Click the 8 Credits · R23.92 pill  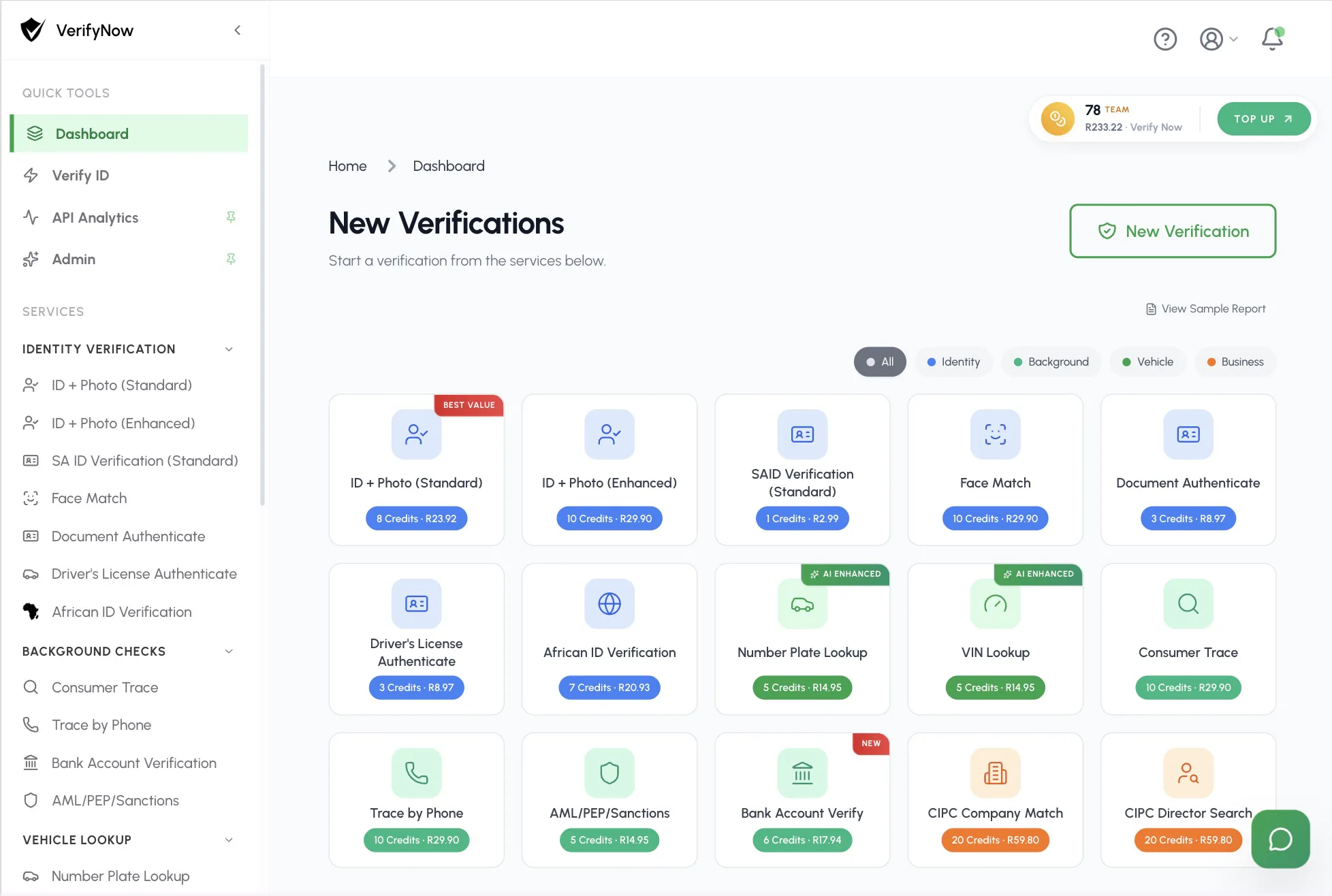pos(417,518)
